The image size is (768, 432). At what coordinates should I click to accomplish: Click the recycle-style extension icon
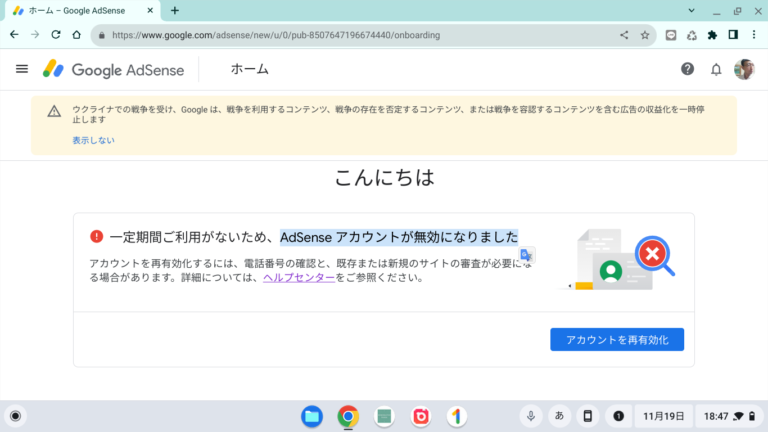(692, 35)
